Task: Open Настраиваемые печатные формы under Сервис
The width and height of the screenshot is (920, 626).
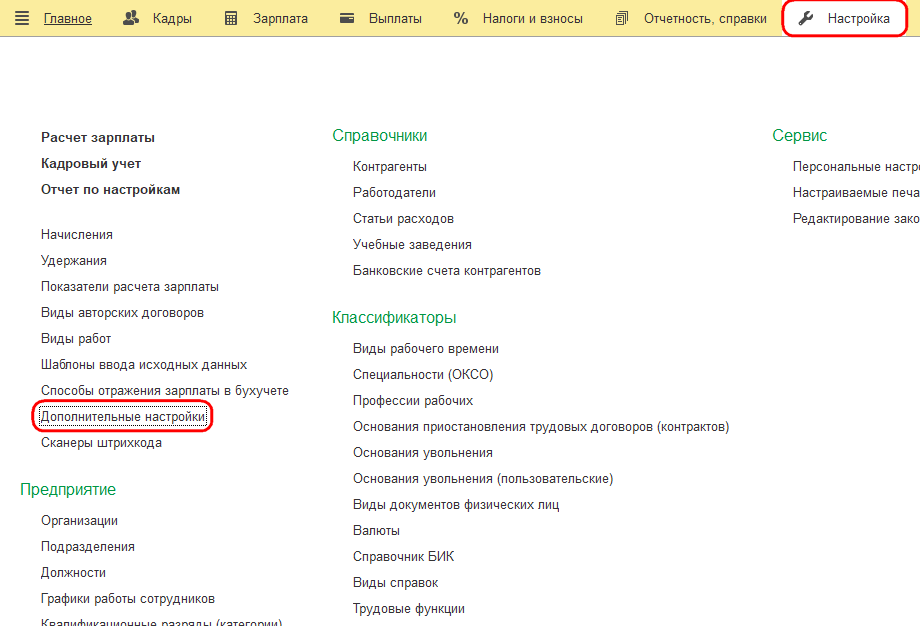Action: [856, 192]
